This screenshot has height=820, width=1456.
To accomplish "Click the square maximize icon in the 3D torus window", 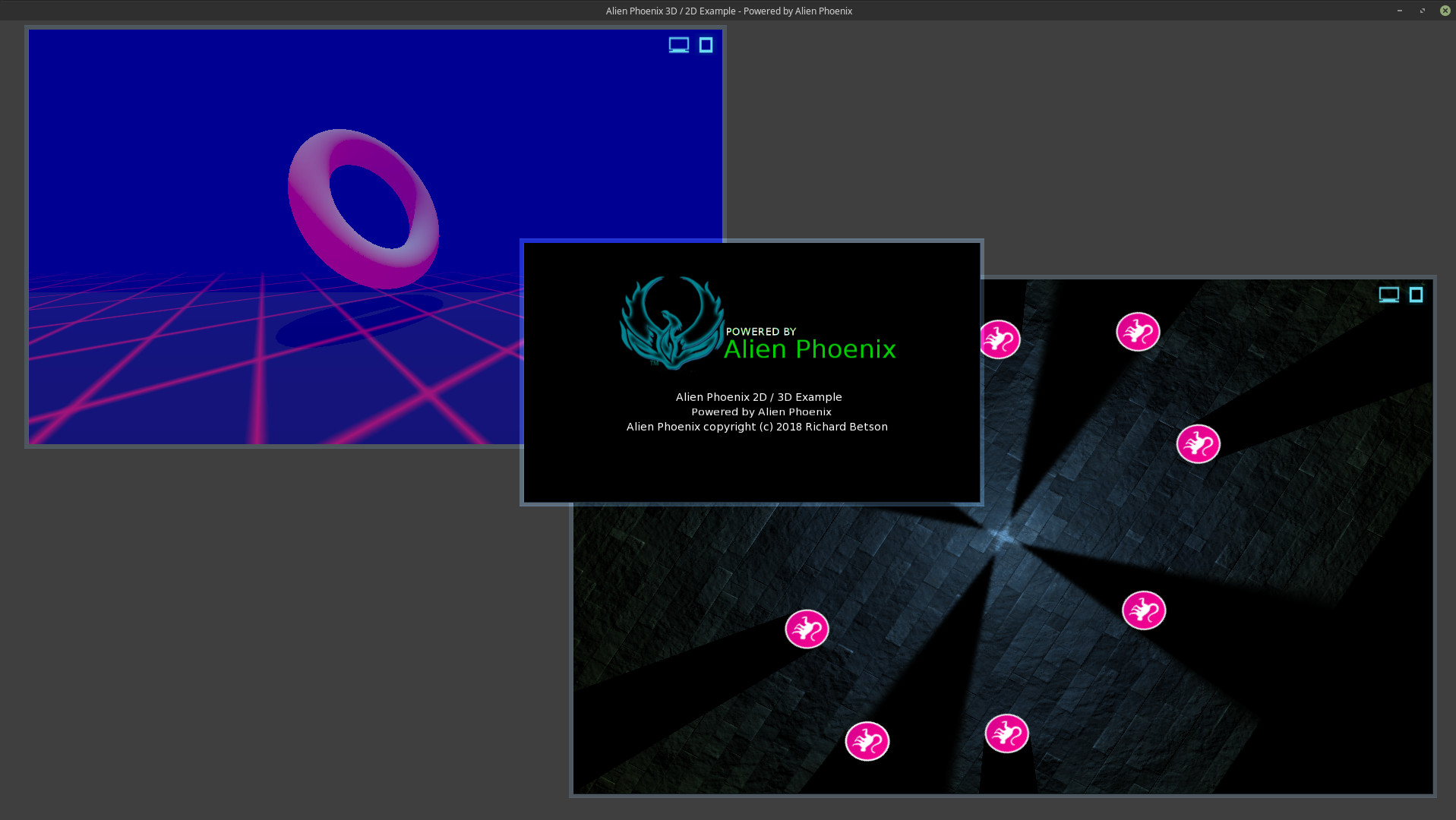I will coord(706,45).
